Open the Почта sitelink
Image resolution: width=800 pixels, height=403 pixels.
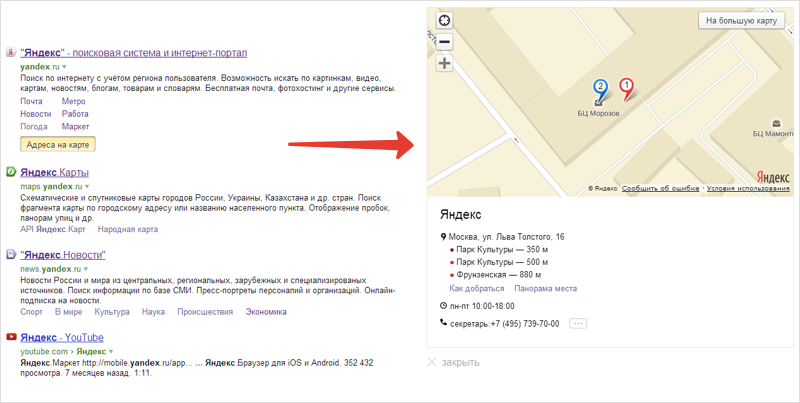coord(31,101)
